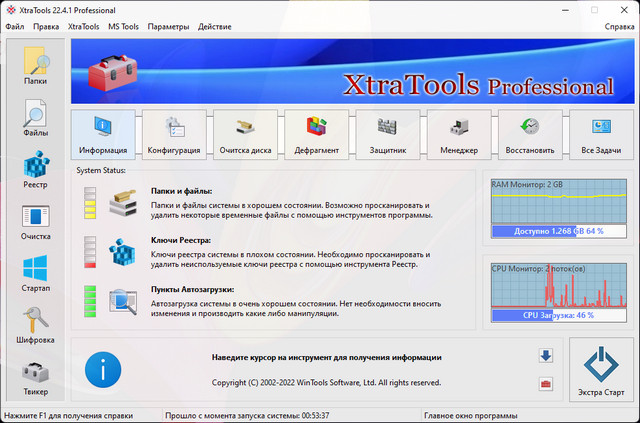Open the Папки tool in sidebar
Viewport: 640px width, 423px height.
tap(36, 70)
